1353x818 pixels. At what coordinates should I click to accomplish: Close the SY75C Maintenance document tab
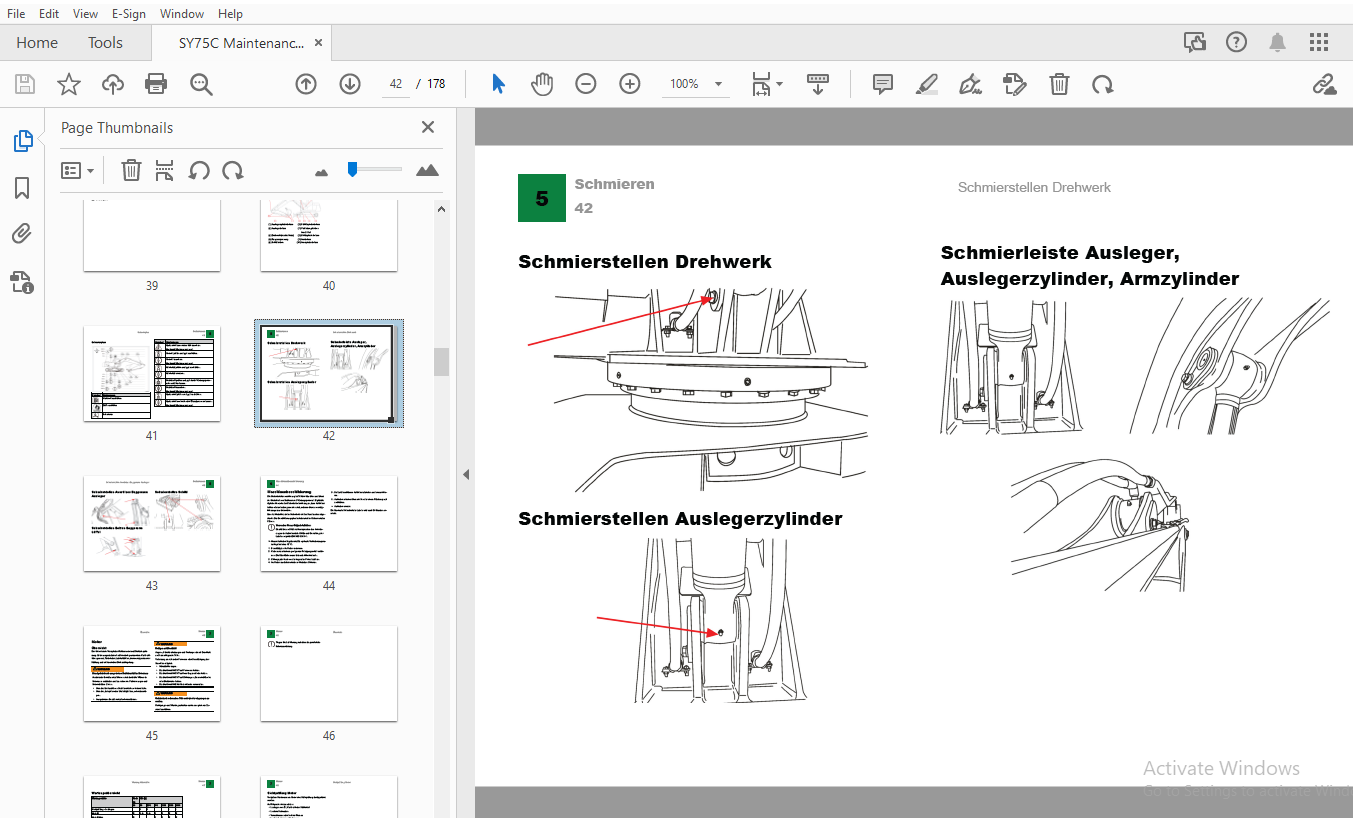[318, 43]
